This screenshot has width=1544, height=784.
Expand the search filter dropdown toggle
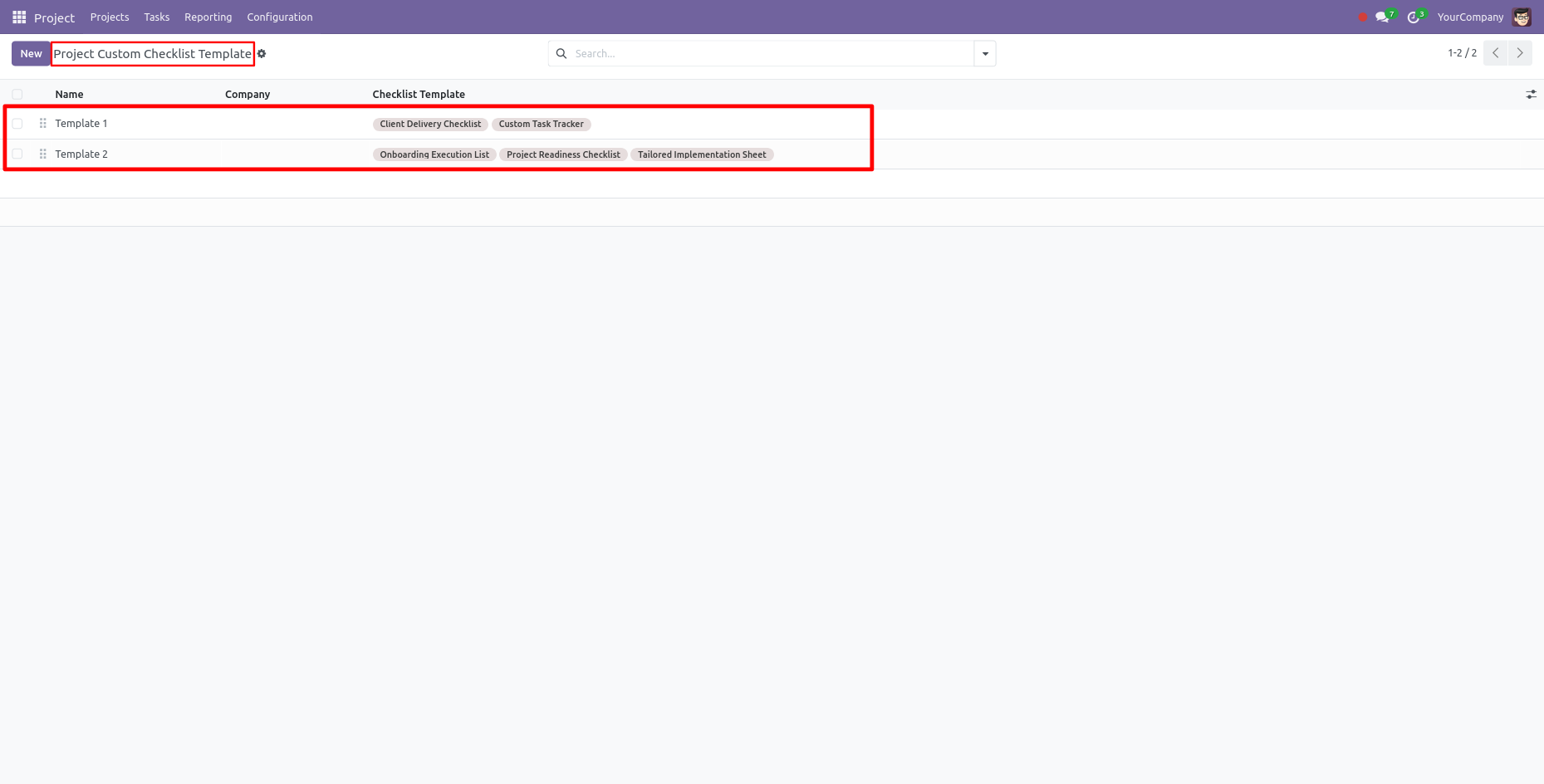(985, 53)
